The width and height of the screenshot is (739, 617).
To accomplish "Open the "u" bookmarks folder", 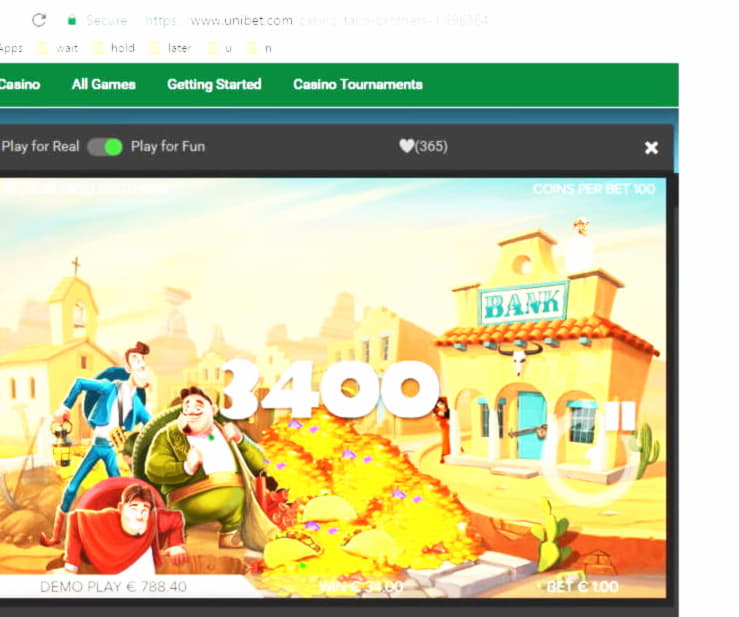I will click(x=221, y=48).
